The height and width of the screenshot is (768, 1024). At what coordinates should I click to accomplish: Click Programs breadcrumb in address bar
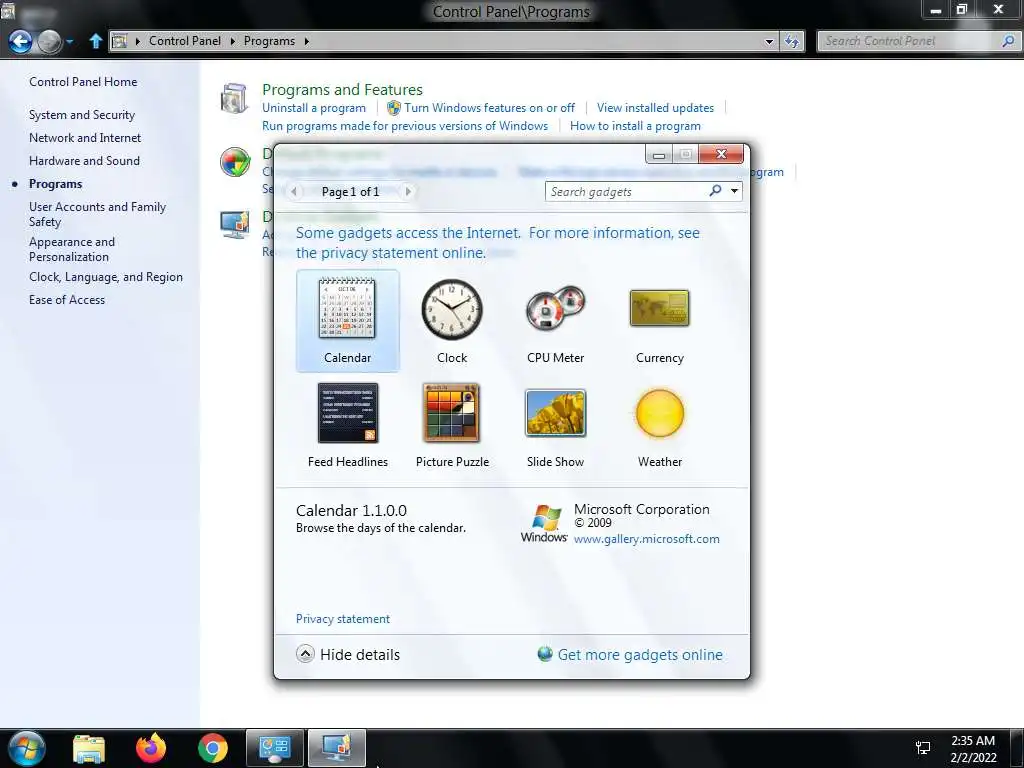click(x=269, y=40)
